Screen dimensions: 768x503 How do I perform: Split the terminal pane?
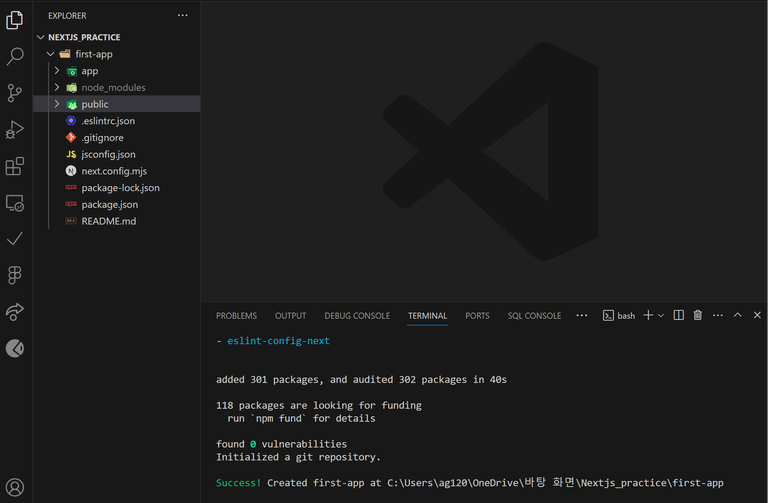click(678, 315)
